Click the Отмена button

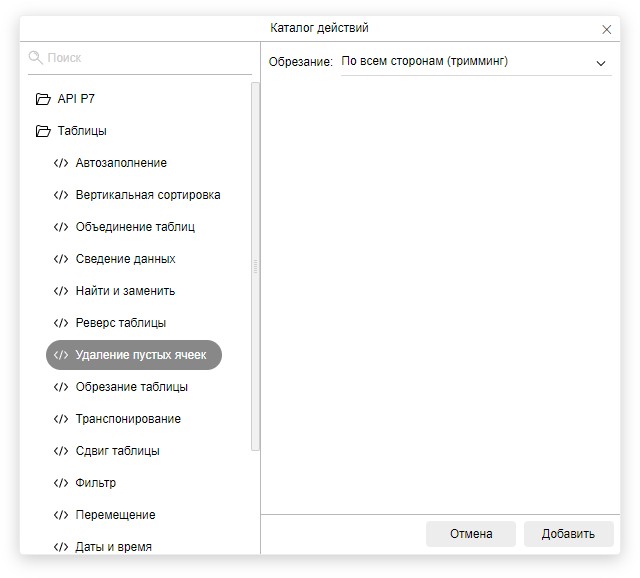470,534
